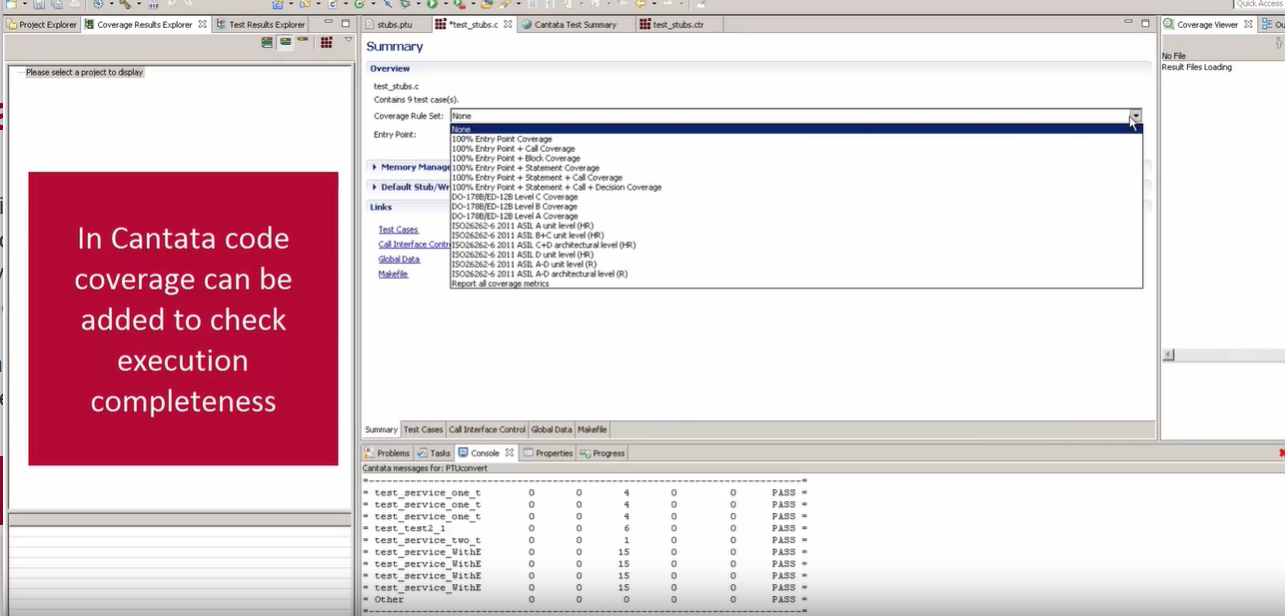Click the Save icon in main toolbar

click(x=39, y=4)
